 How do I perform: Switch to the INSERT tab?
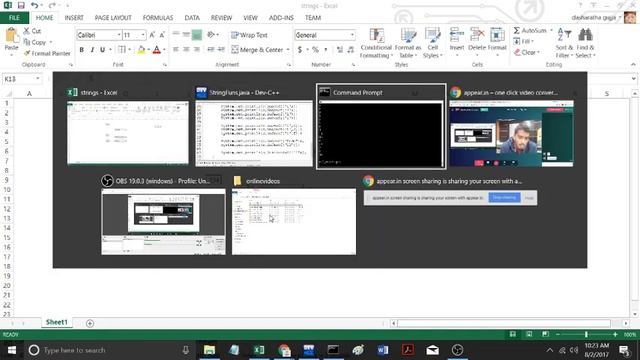coord(74,18)
